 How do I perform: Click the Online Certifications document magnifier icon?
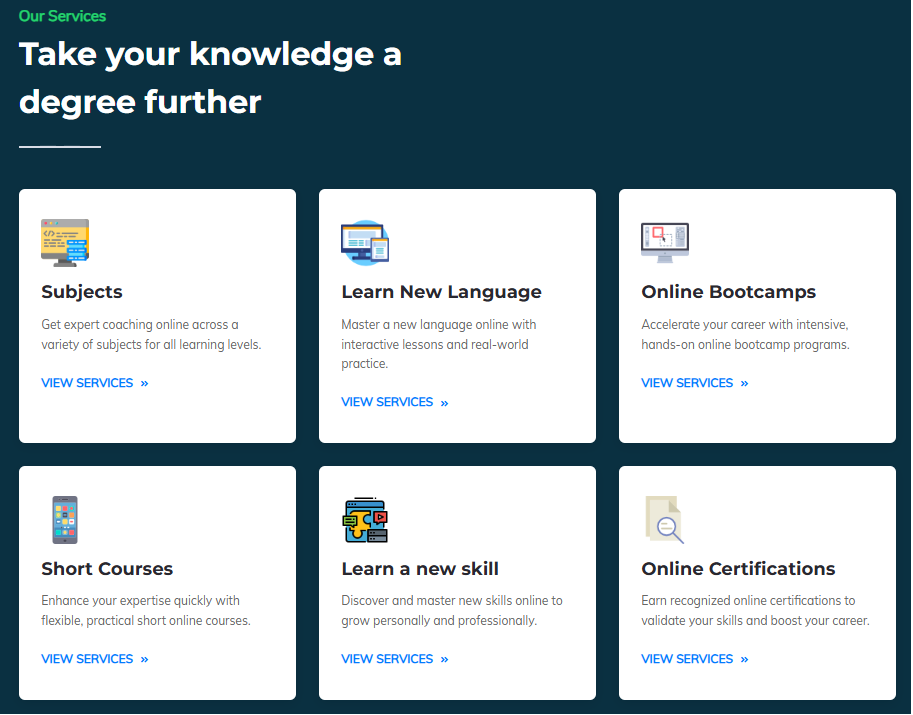point(665,520)
